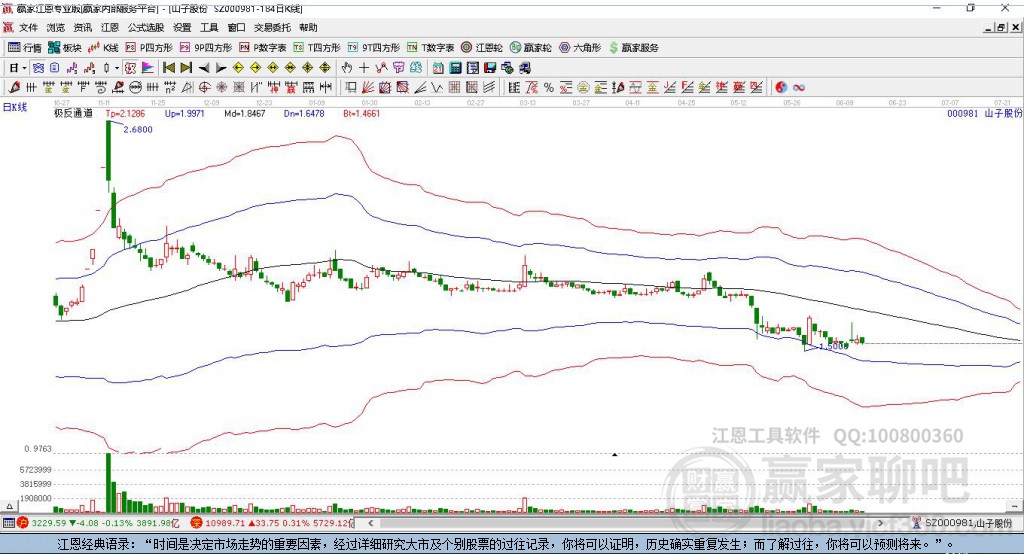Select the red pencil drawing tool
Screen dimensions: 1024x554
tap(14, 87)
